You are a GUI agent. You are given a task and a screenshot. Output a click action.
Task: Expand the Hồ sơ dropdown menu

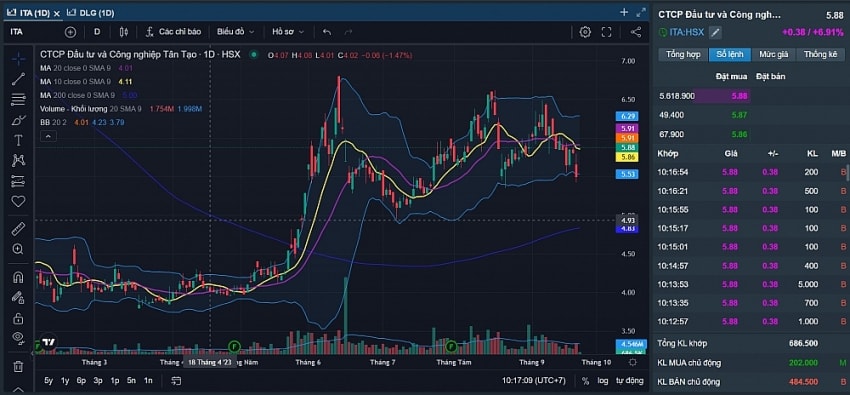(288, 32)
